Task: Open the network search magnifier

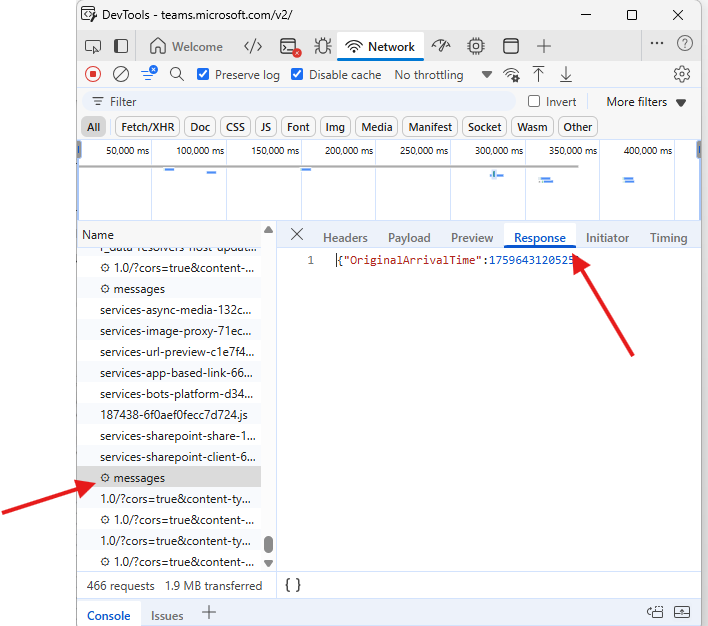Action: [x=177, y=74]
